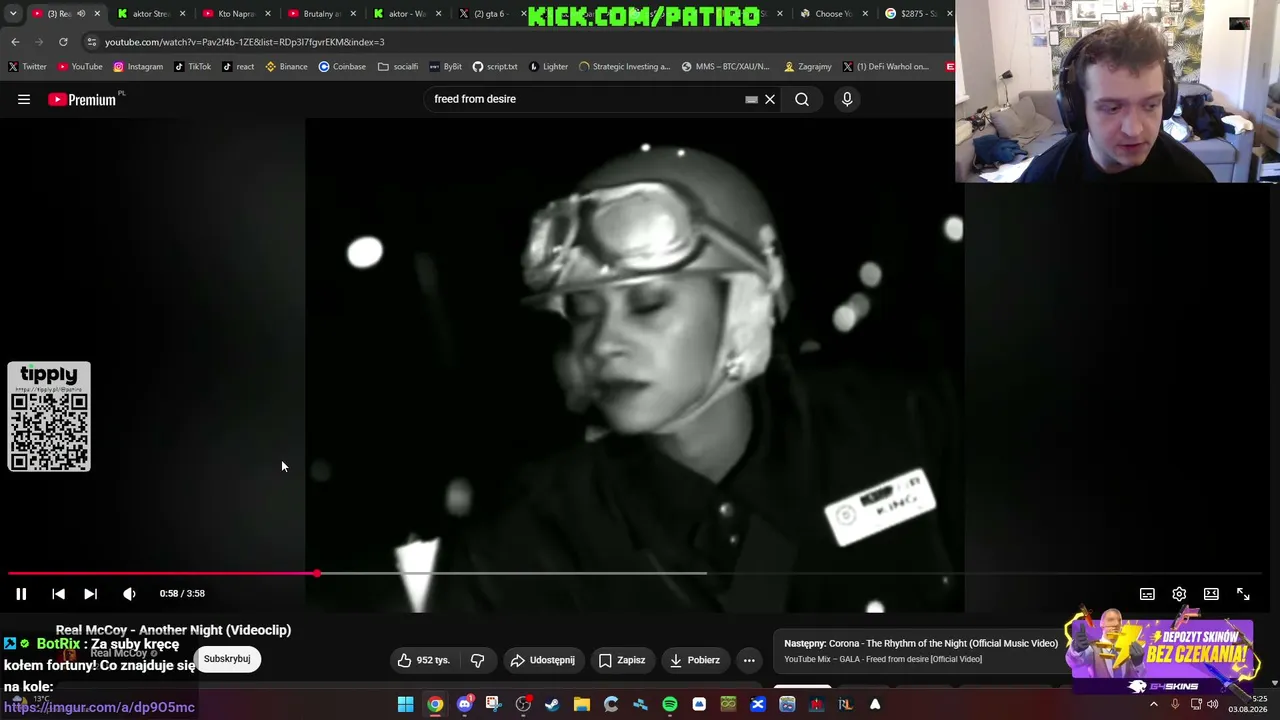The width and height of the screenshot is (1280, 720).
Task: Start voice search with the microphone
Action: click(x=847, y=99)
